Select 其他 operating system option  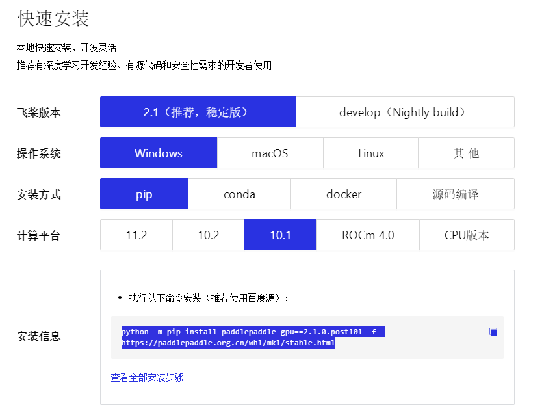(466, 153)
